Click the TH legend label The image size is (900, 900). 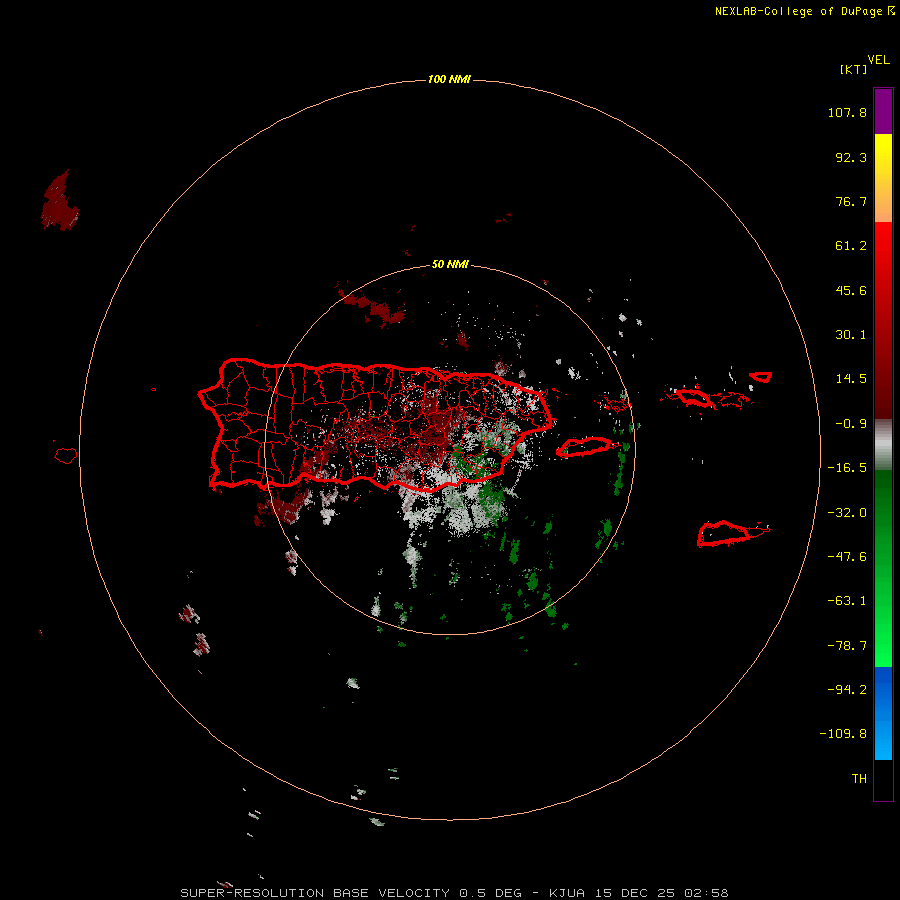pos(859,779)
